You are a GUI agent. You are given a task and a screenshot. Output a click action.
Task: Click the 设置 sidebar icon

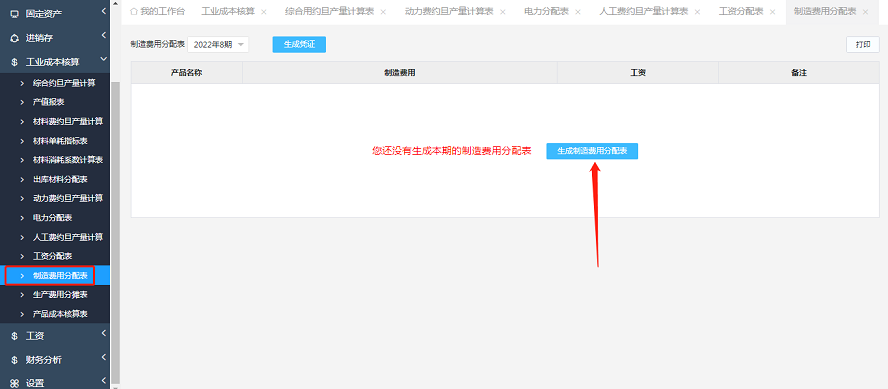click(15, 383)
